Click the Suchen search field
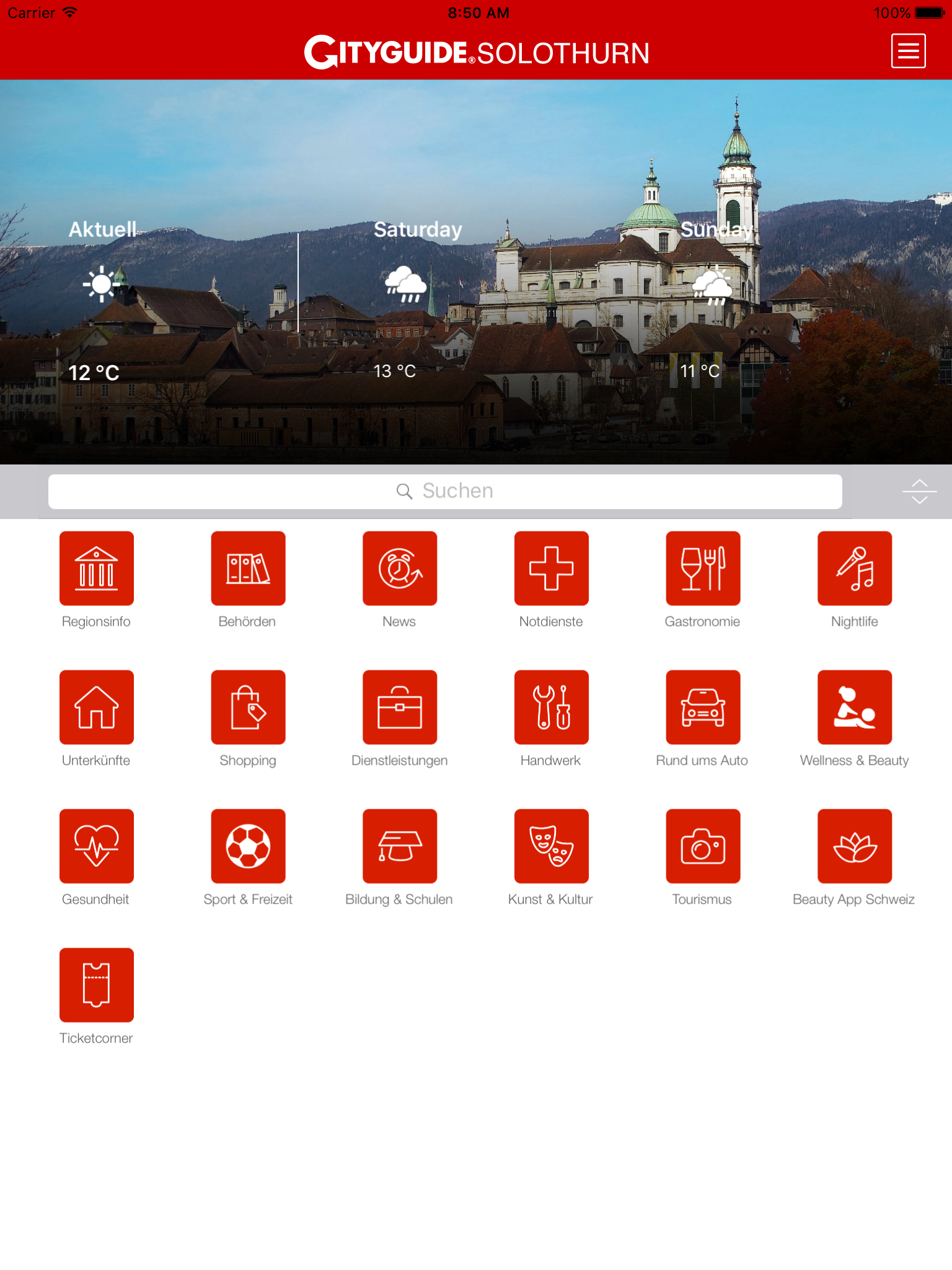 click(x=445, y=491)
